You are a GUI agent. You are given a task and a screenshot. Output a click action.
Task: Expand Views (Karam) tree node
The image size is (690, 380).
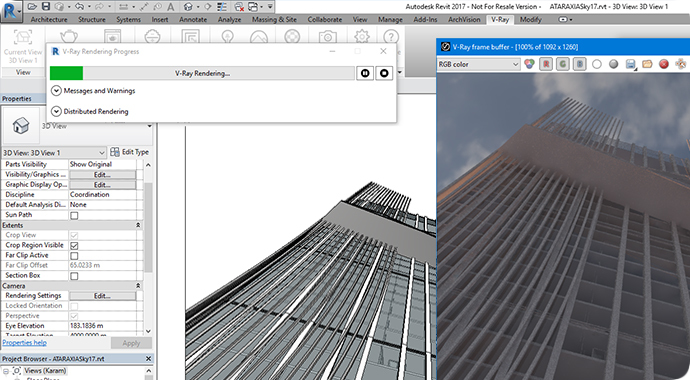tap(6, 371)
